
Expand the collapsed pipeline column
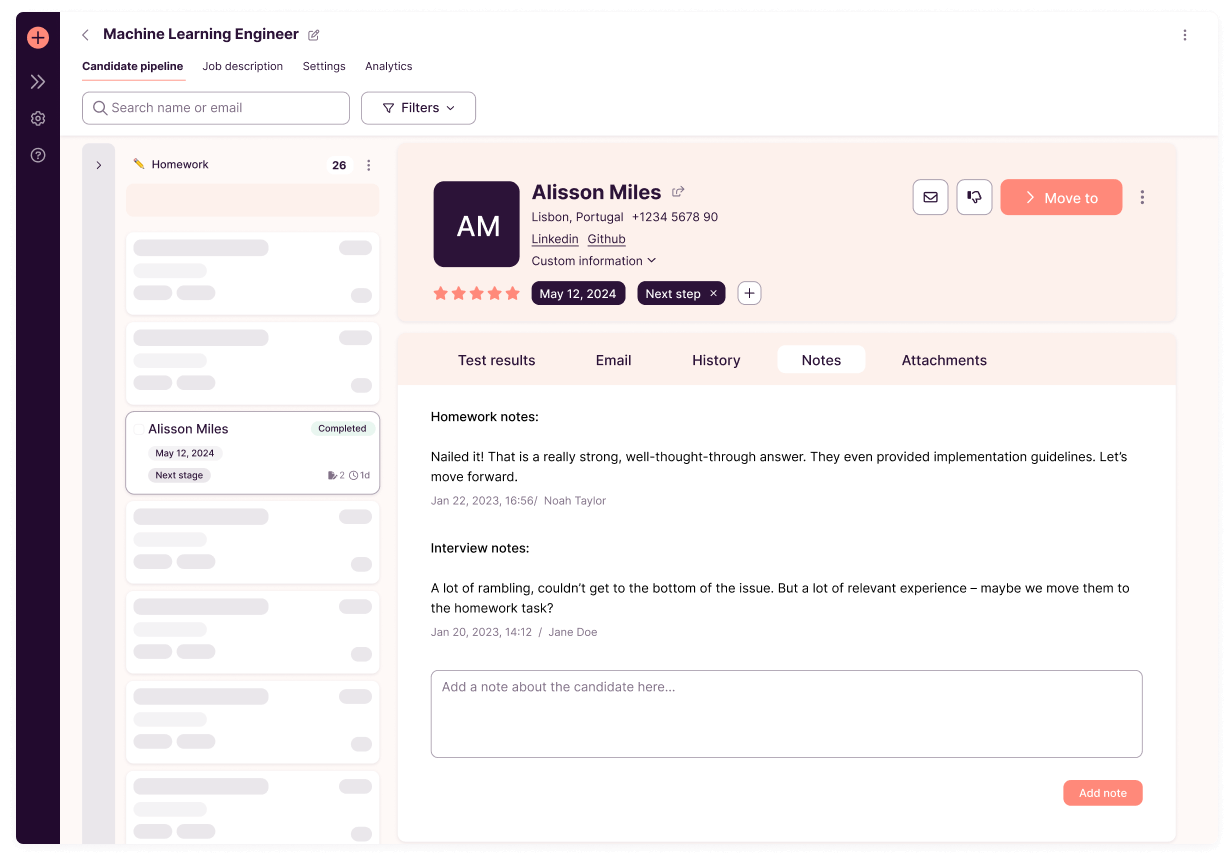click(x=98, y=165)
